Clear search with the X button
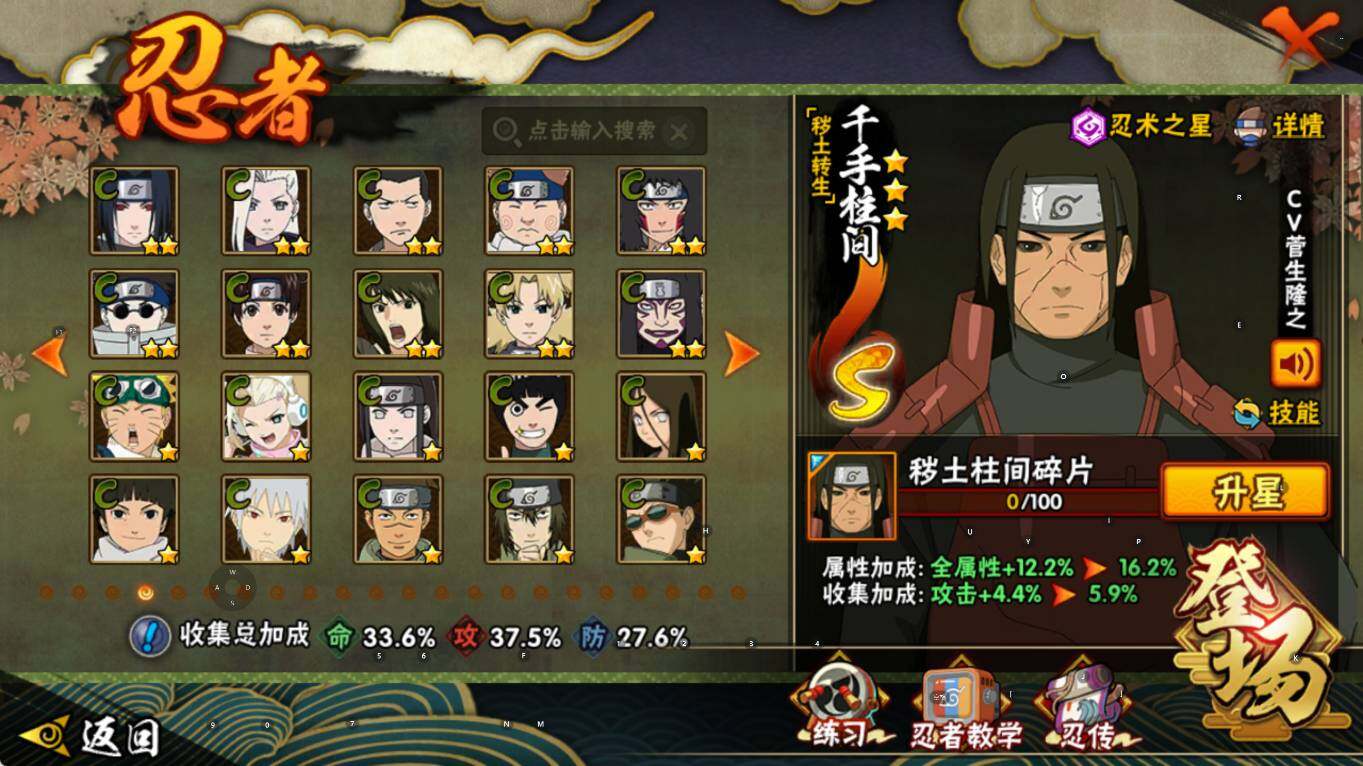Image resolution: width=1363 pixels, height=766 pixels. pyautogui.click(x=679, y=131)
